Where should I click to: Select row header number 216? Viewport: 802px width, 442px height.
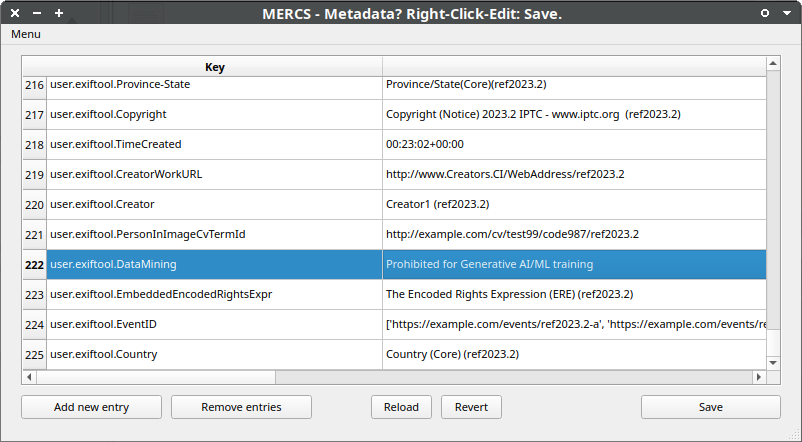tap(35, 85)
